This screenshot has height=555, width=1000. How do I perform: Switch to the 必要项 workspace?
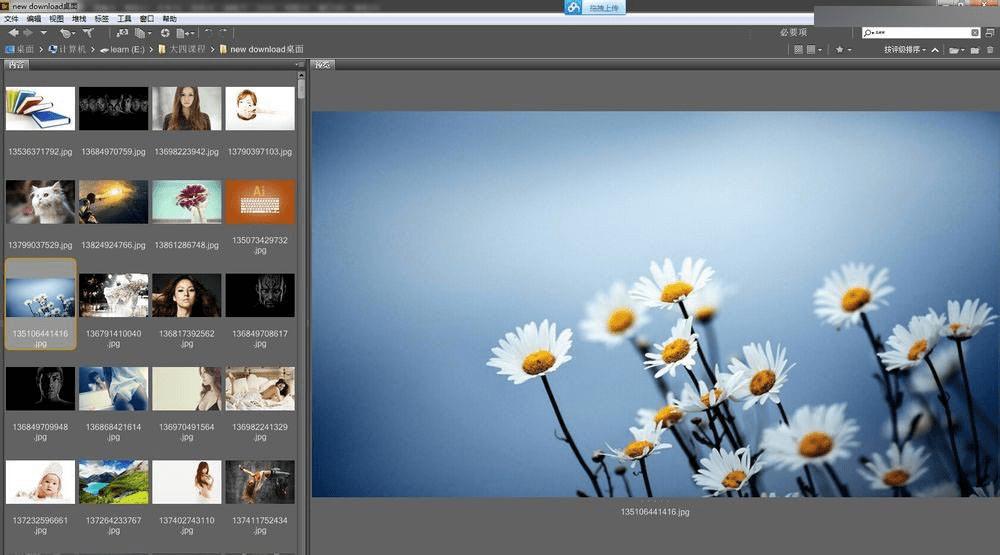coord(793,32)
